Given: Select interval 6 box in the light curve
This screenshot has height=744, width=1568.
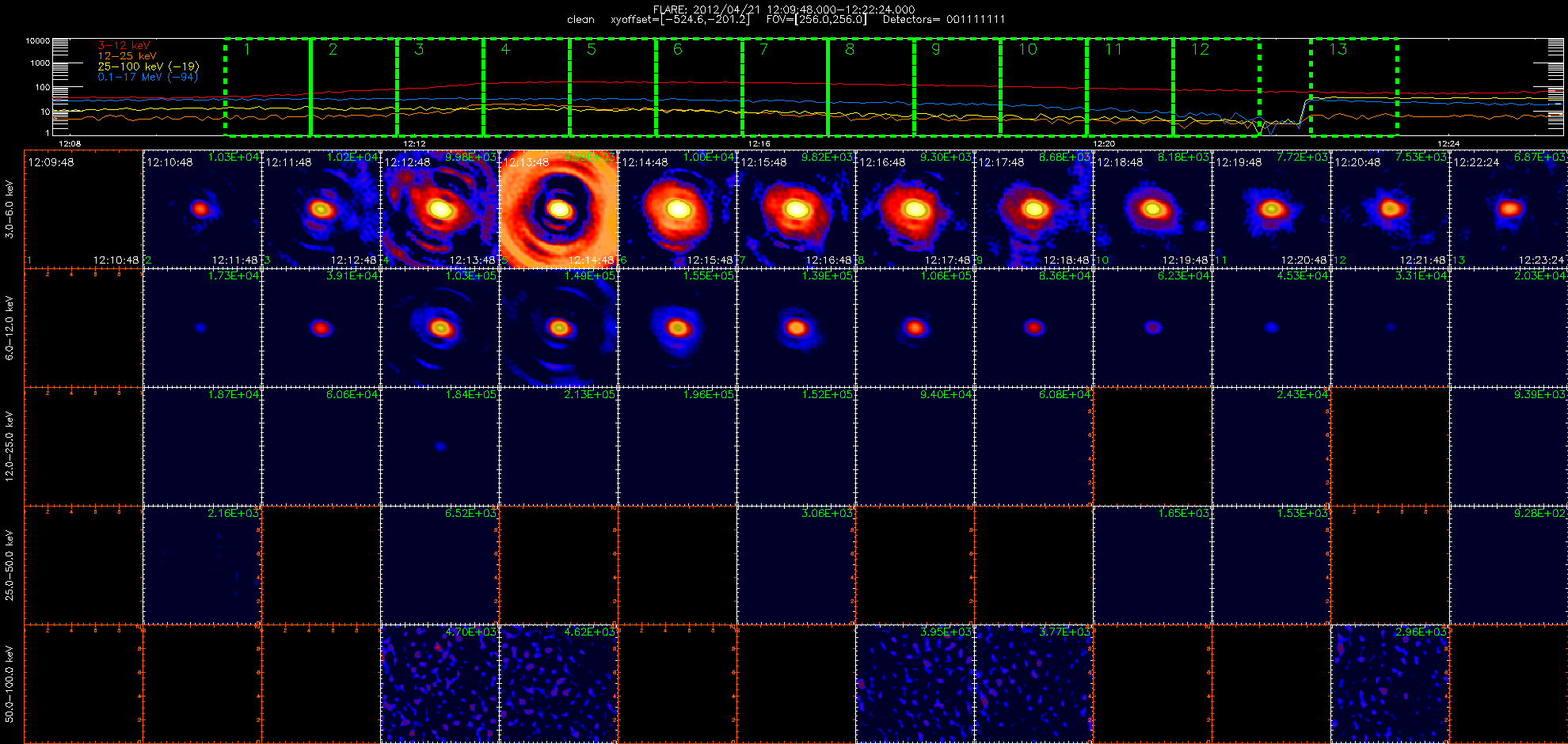Looking at the screenshot, I should pos(699,87).
